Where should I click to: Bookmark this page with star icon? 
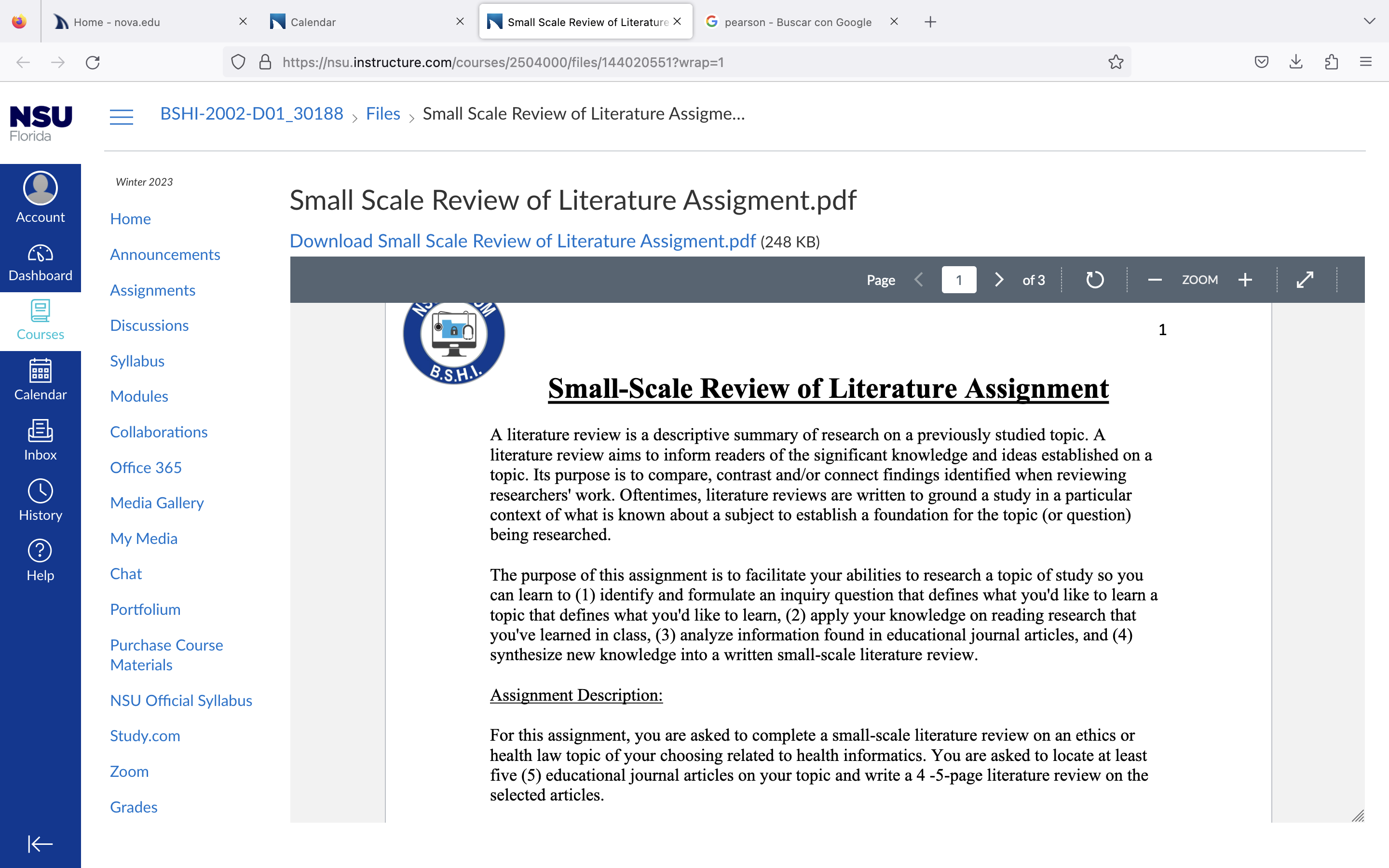click(1115, 62)
